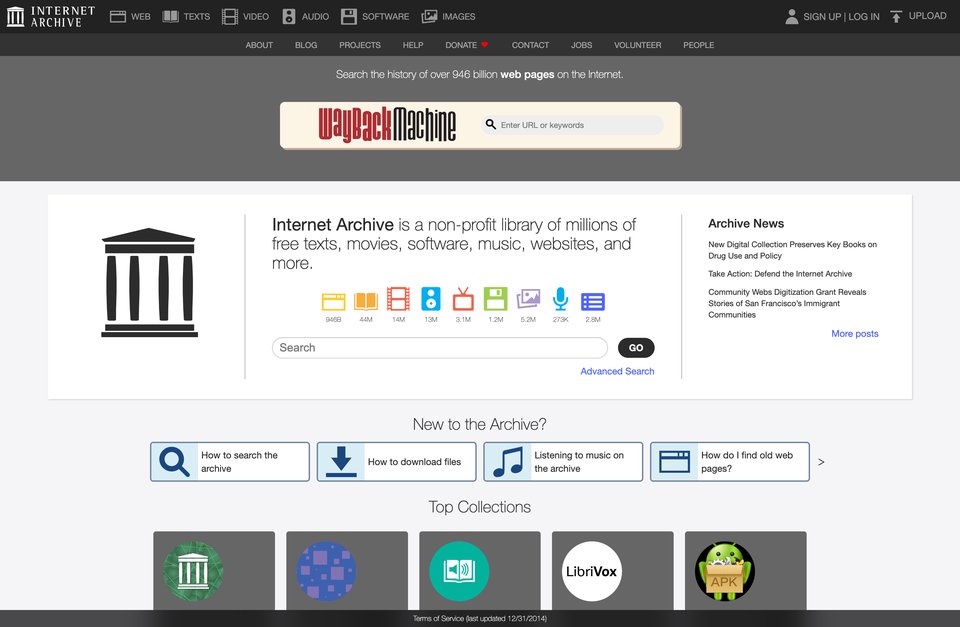Click the Upload arrow icon
The width and height of the screenshot is (960, 627).
point(896,17)
